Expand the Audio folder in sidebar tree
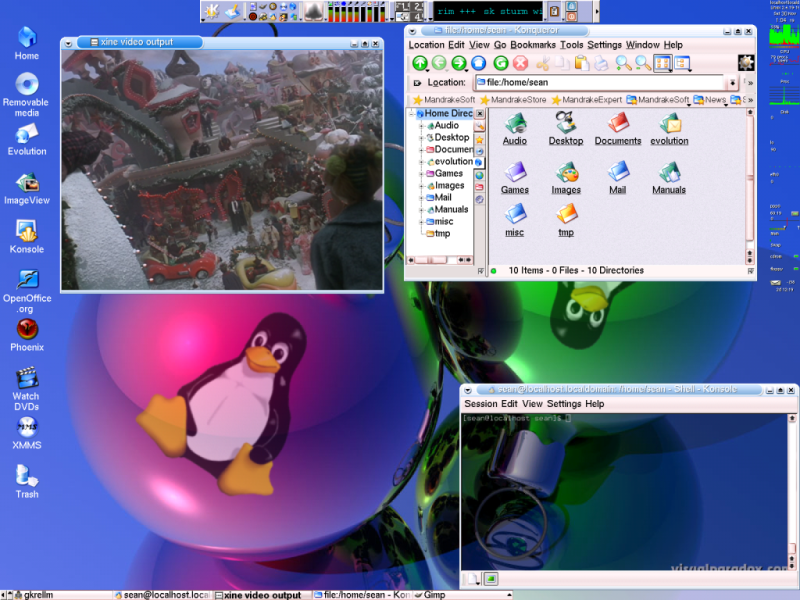Viewport: 800px width, 600px height. pyautogui.click(x=421, y=126)
